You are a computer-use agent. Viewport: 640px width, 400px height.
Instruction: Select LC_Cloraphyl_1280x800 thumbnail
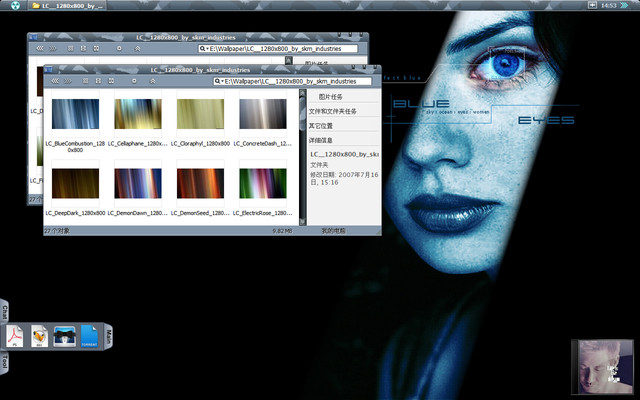tap(200, 114)
